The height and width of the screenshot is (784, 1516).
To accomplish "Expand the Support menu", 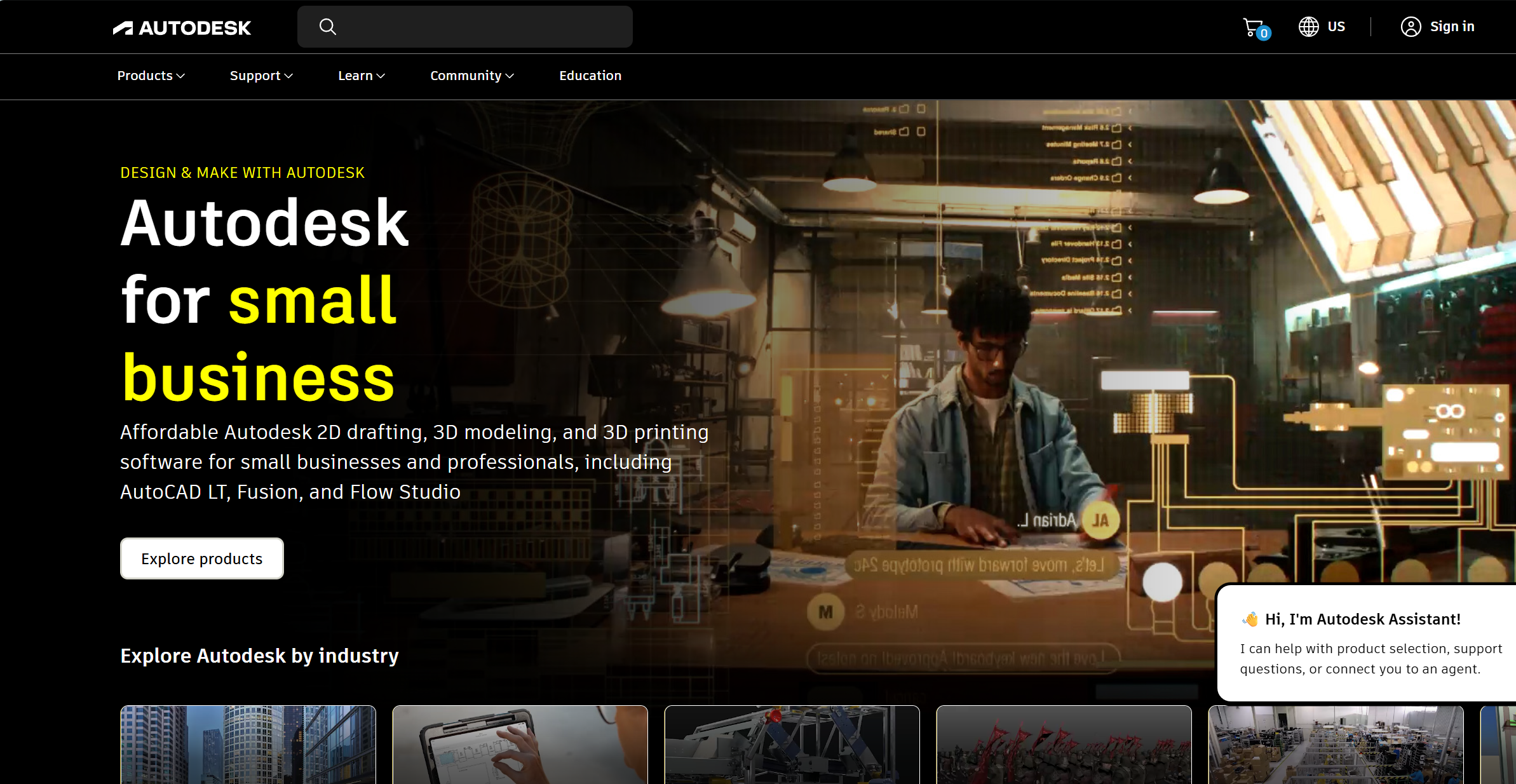I will pos(261,76).
